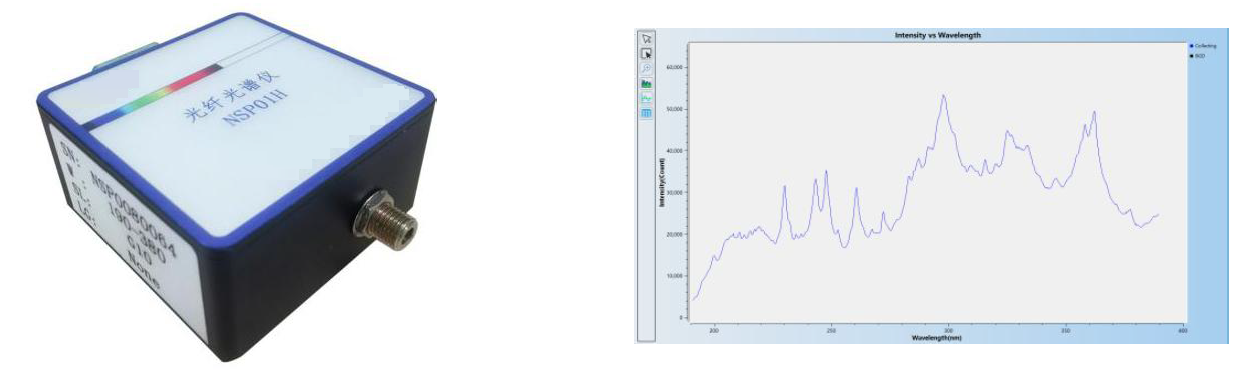The image size is (1257, 370).
Task: Open the green filled-area chart view
Action: [646, 84]
